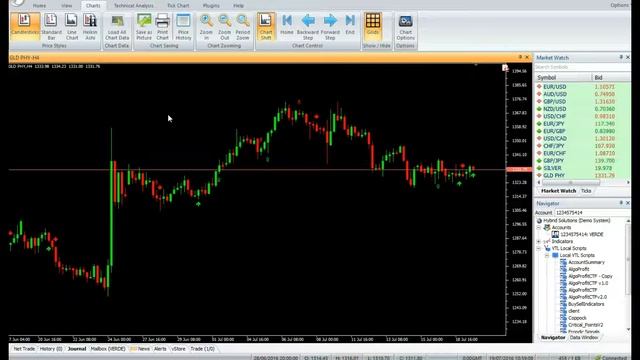Select the USD/CAD row
This screenshot has height=360, width=640.
click(x=582, y=138)
